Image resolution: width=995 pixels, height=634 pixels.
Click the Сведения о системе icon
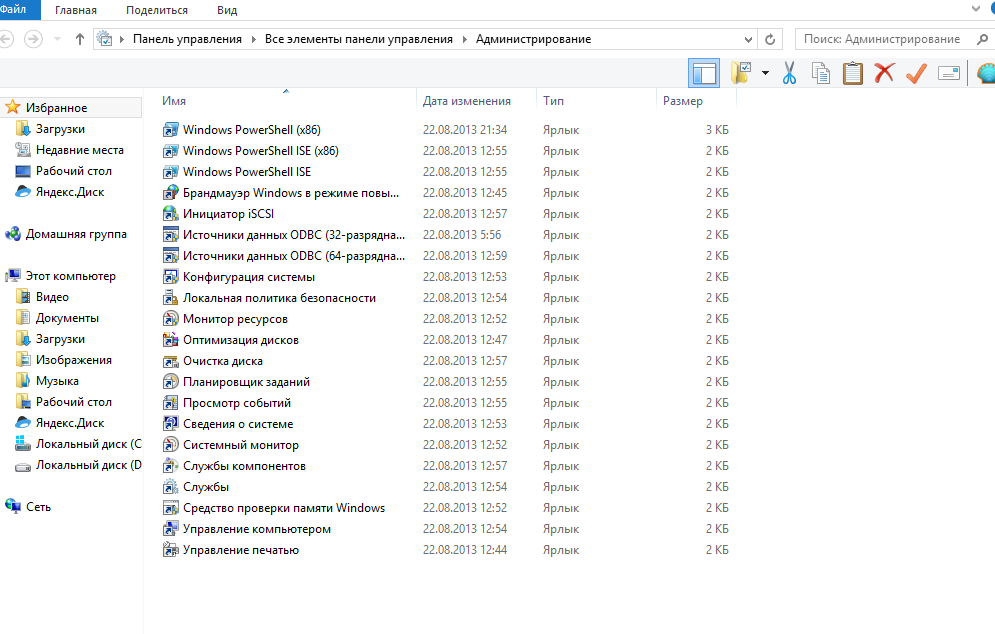point(171,423)
